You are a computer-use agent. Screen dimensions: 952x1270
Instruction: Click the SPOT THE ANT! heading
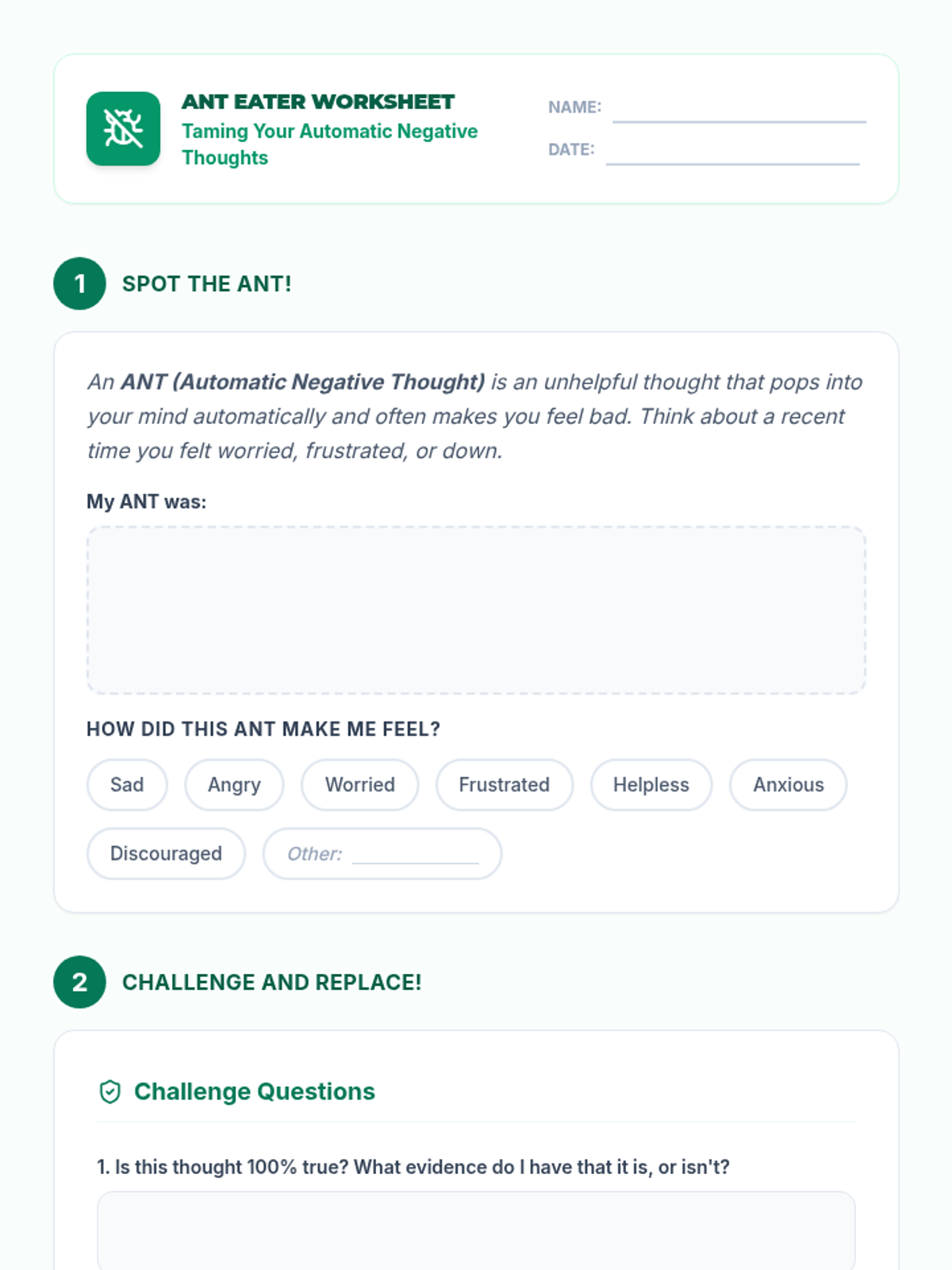[x=207, y=284]
